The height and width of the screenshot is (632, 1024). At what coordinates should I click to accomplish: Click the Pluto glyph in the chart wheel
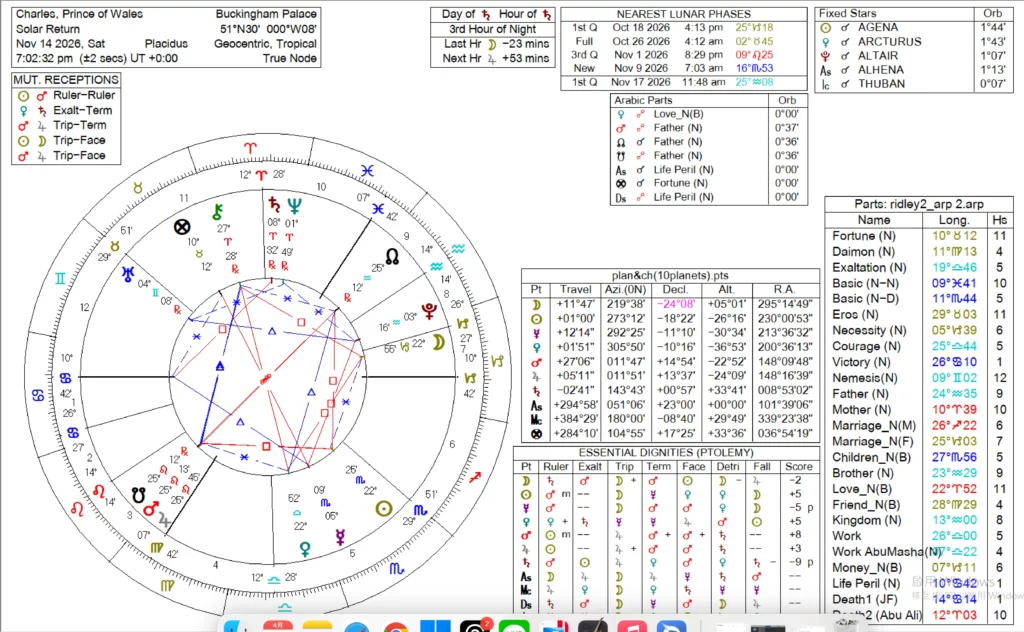point(429,310)
